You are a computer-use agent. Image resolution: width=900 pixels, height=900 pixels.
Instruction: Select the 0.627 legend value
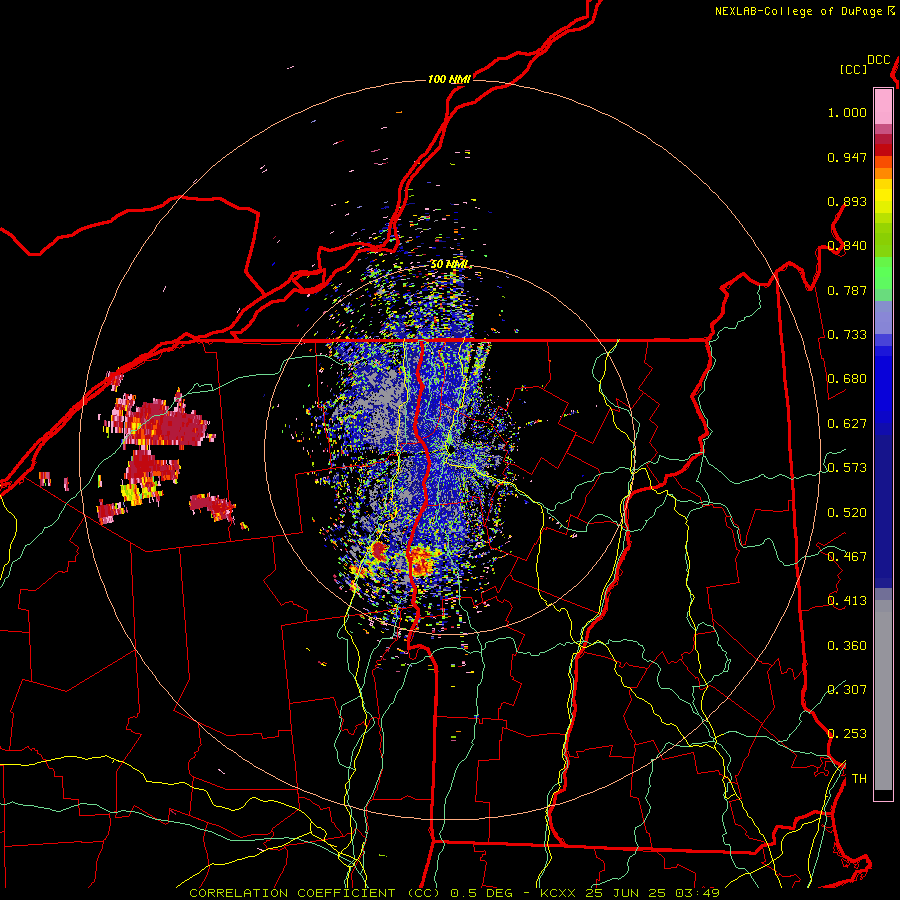[847, 424]
